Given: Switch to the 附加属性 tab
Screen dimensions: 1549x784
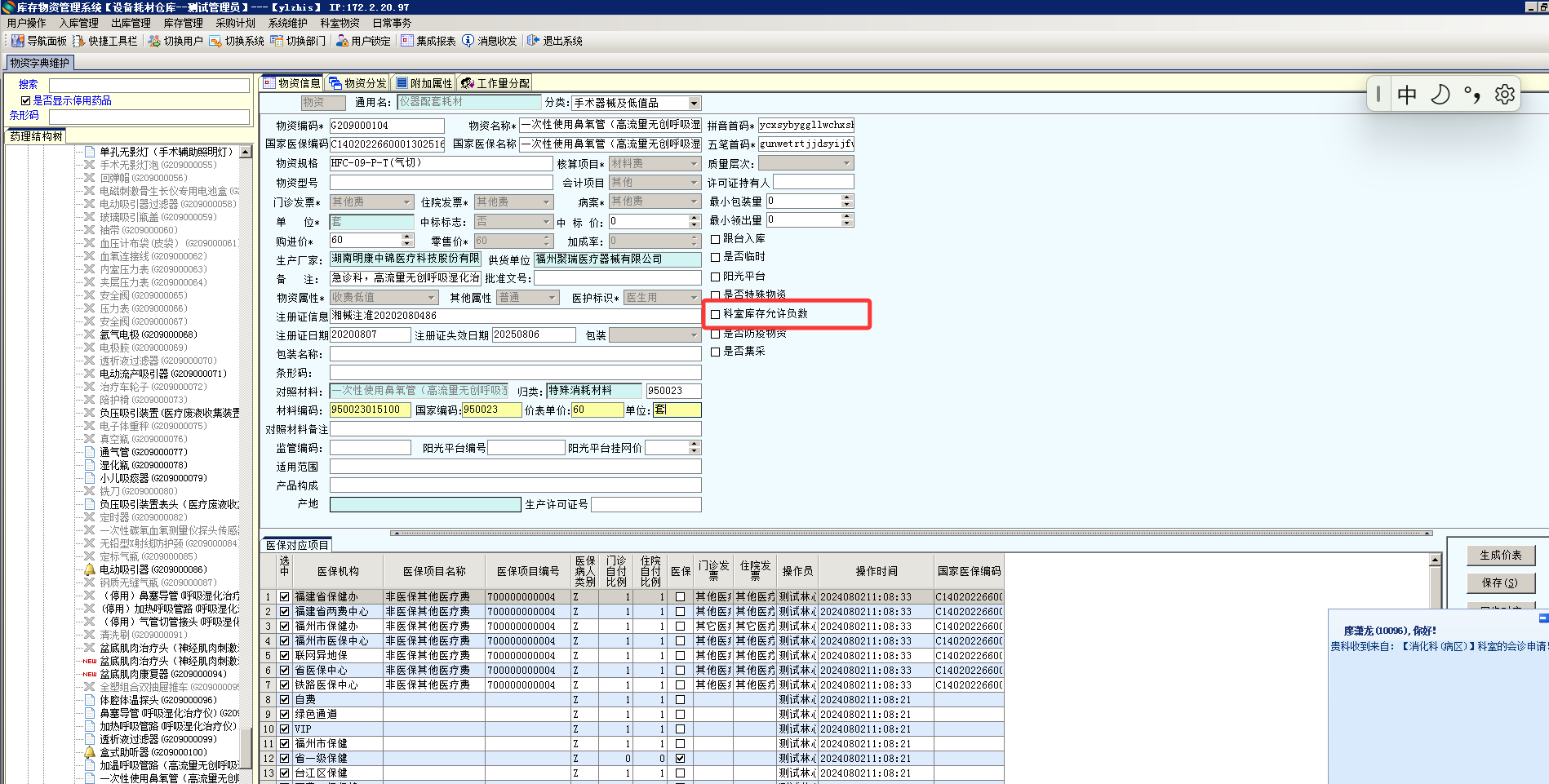Looking at the screenshot, I should [424, 83].
